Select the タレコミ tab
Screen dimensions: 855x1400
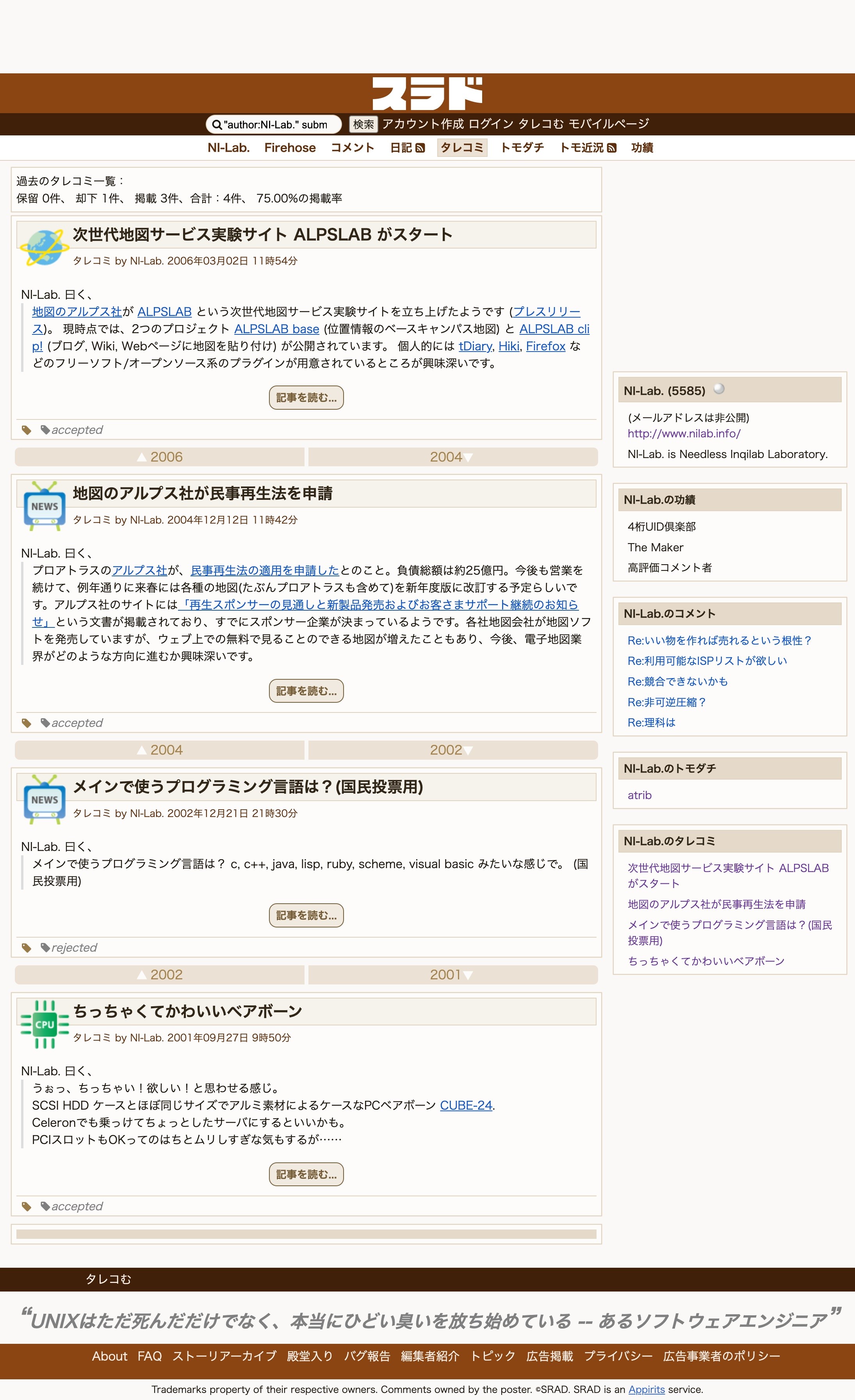(x=462, y=148)
